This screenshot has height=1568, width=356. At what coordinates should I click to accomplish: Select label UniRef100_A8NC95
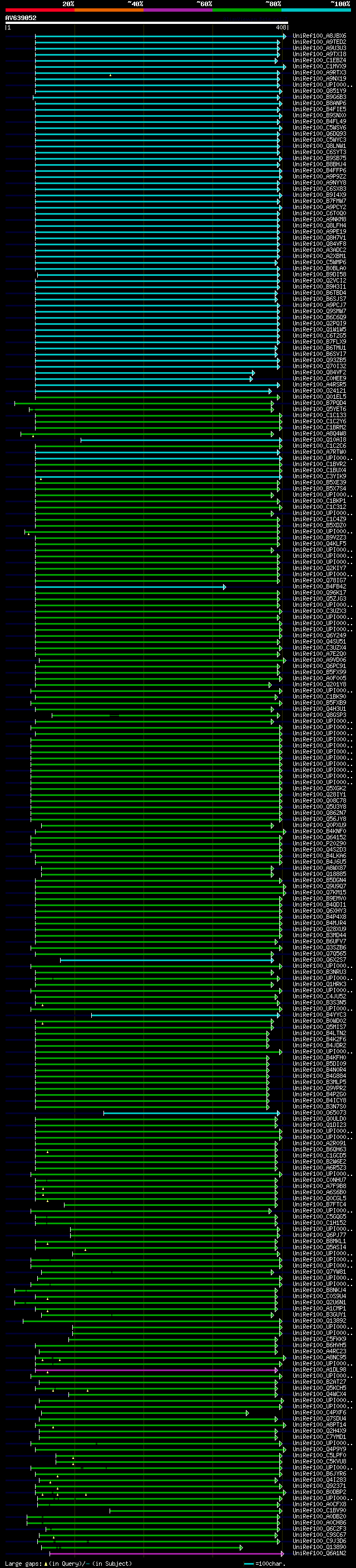pyautogui.click(x=319, y=1358)
